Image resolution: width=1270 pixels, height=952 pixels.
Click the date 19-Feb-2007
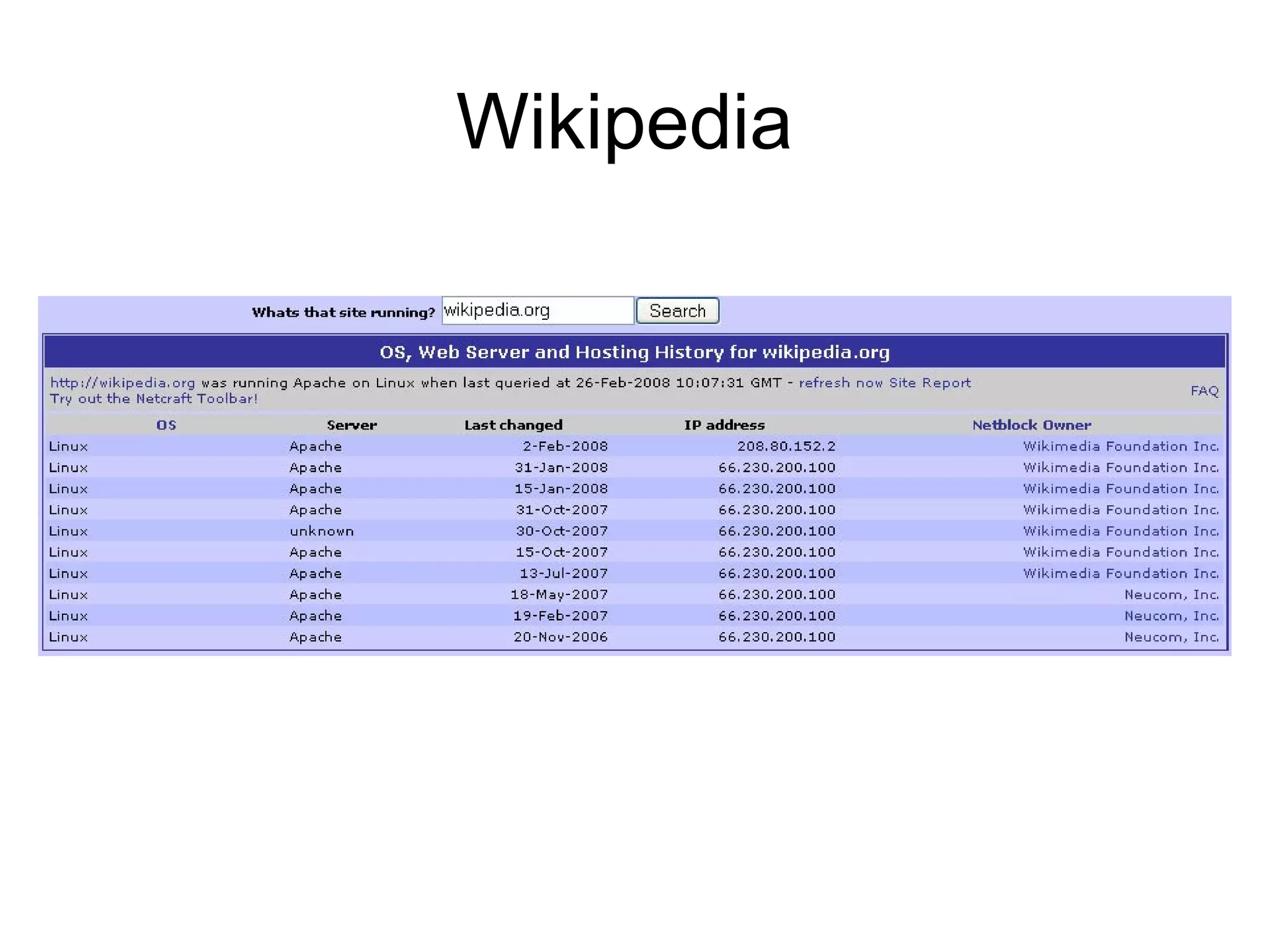561,615
